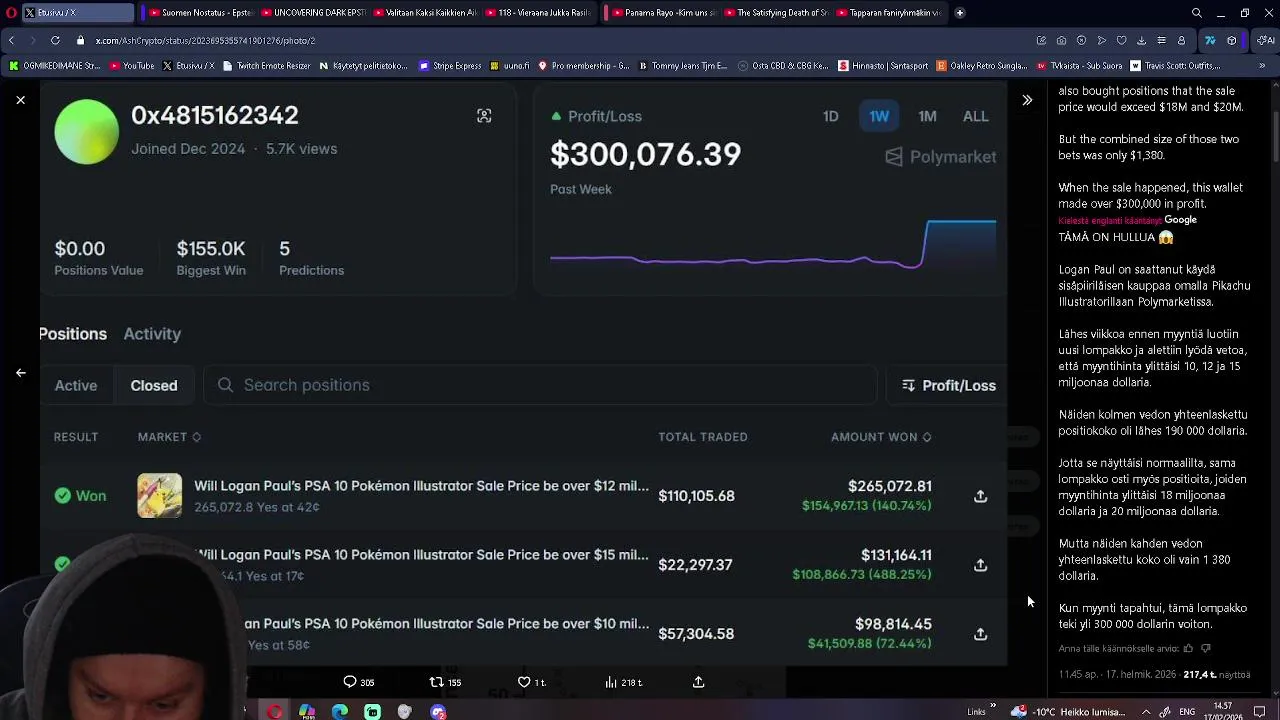
Task: Click the TOTAL TRADED column header
Action: pyautogui.click(x=703, y=437)
